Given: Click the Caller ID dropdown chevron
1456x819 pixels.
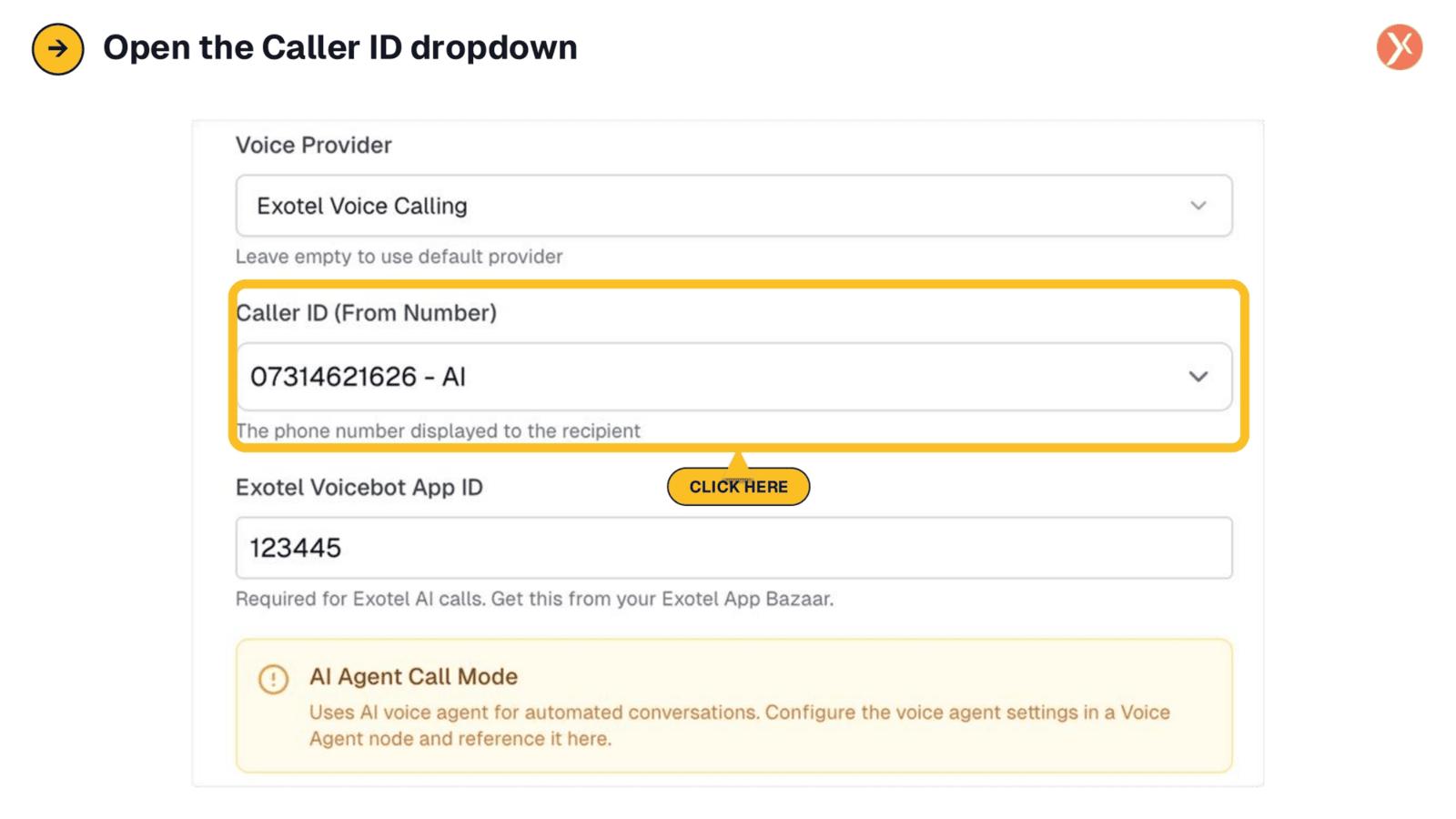Looking at the screenshot, I should (1198, 377).
